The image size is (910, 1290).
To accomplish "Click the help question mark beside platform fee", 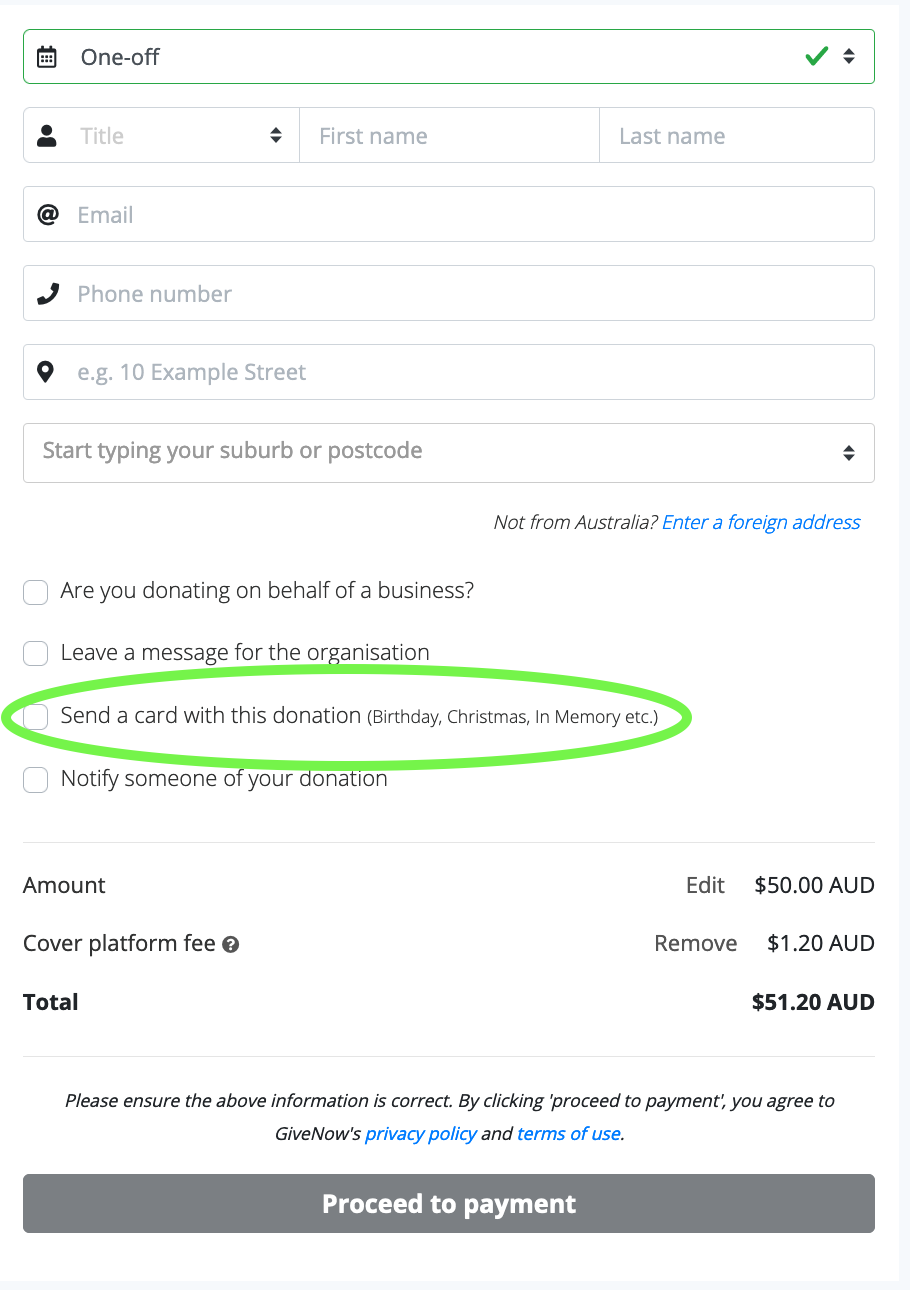I will pos(231,944).
